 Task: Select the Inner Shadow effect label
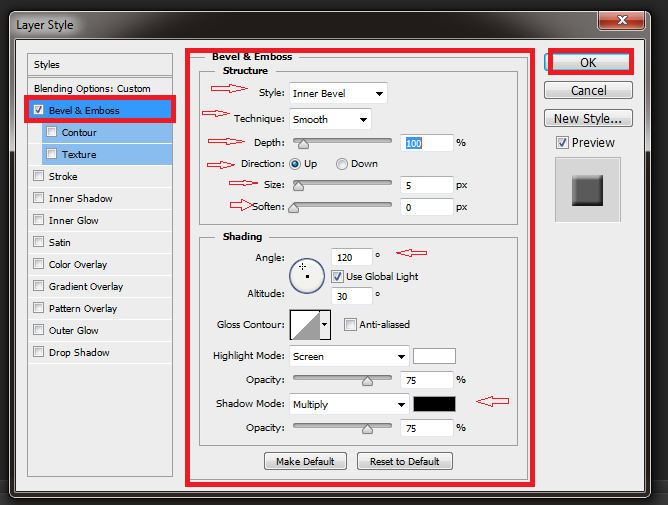(x=81, y=199)
